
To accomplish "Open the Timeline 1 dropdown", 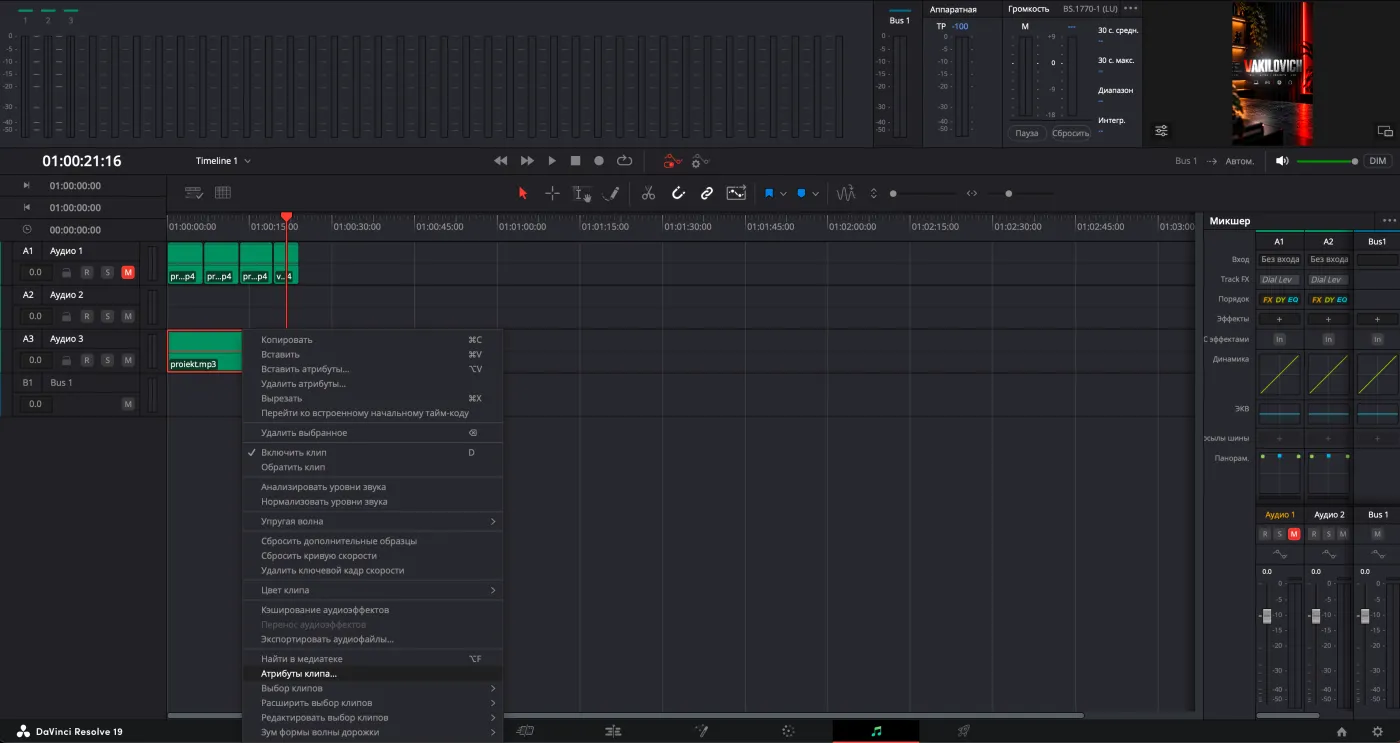I will [x=223, y=161].
